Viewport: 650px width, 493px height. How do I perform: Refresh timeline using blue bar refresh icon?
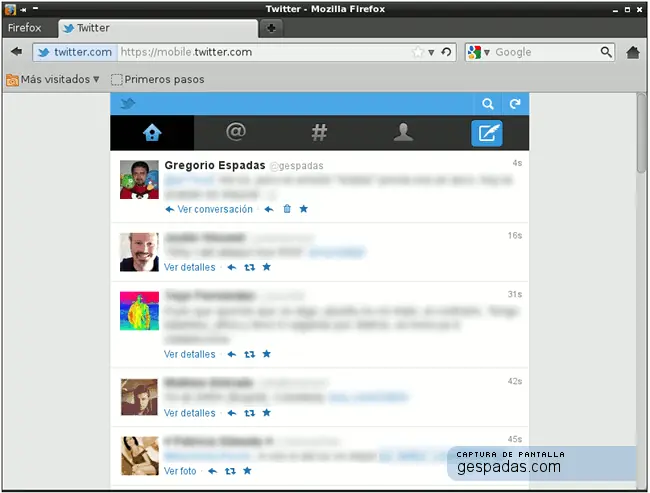(515, 104)
